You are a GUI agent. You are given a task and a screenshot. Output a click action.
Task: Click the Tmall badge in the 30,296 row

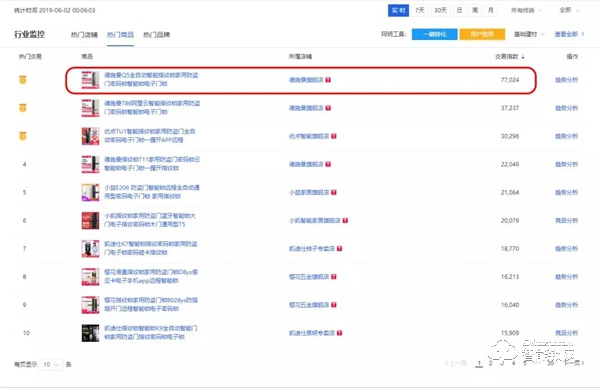click(x=334, y=136)
